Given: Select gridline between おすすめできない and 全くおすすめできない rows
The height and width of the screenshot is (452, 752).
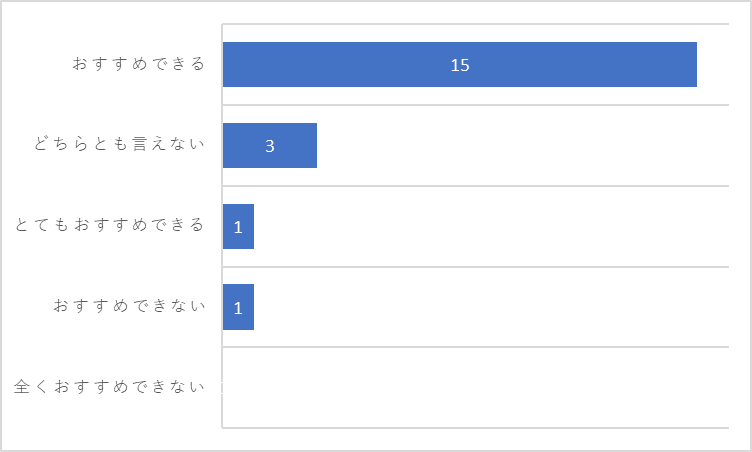Looking at the screenshot, I should click(475, 346).
